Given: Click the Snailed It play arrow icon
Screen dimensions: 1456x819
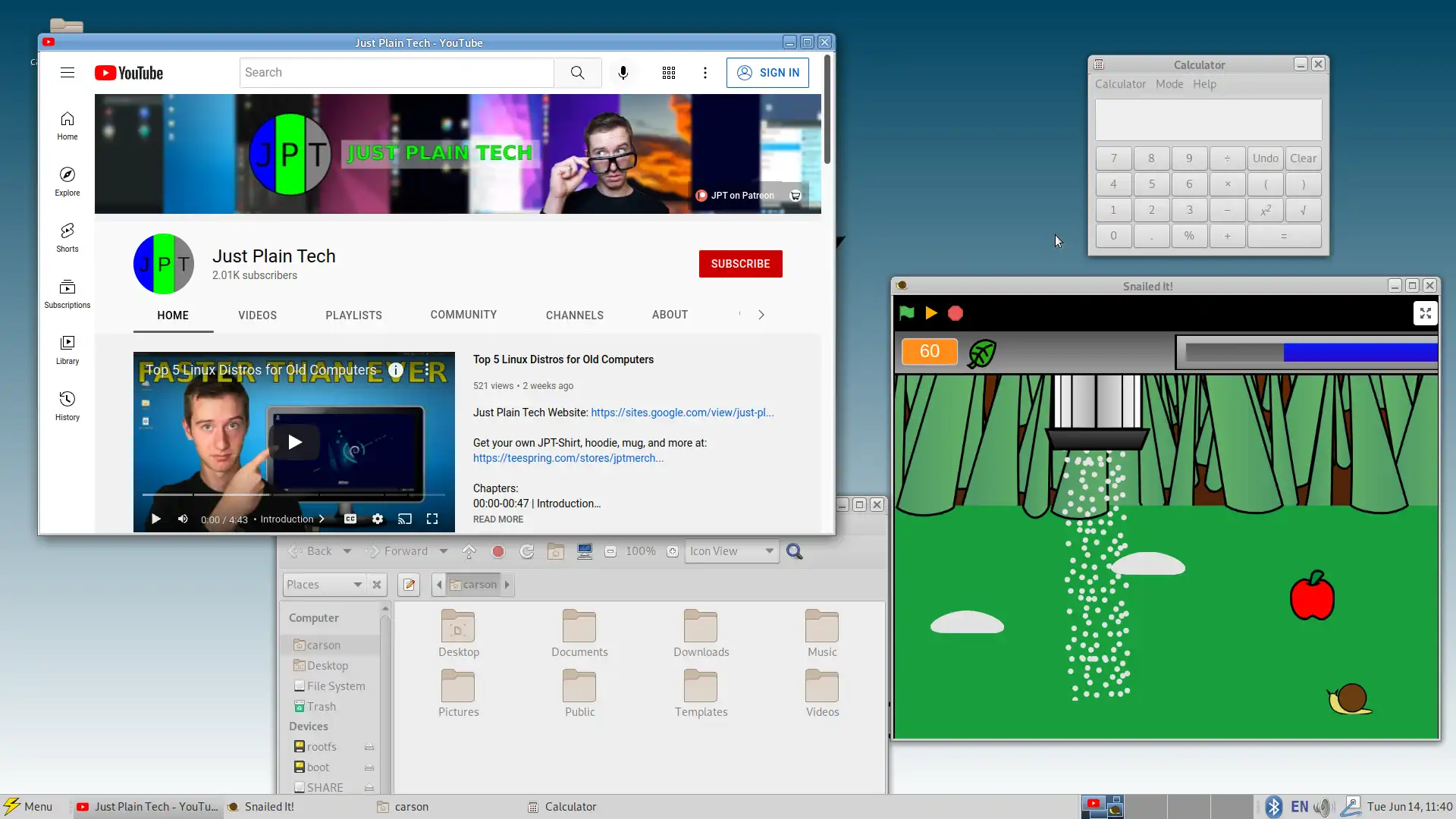Looking at the screenshot, I should [930, 313].
